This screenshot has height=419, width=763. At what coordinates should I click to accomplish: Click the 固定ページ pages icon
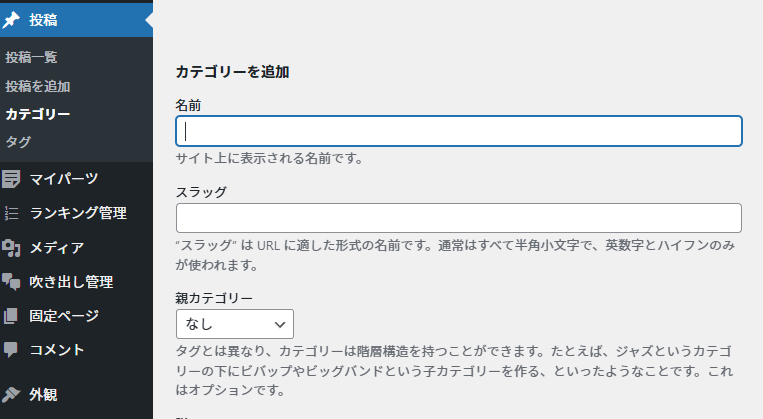tap(12, 316)
